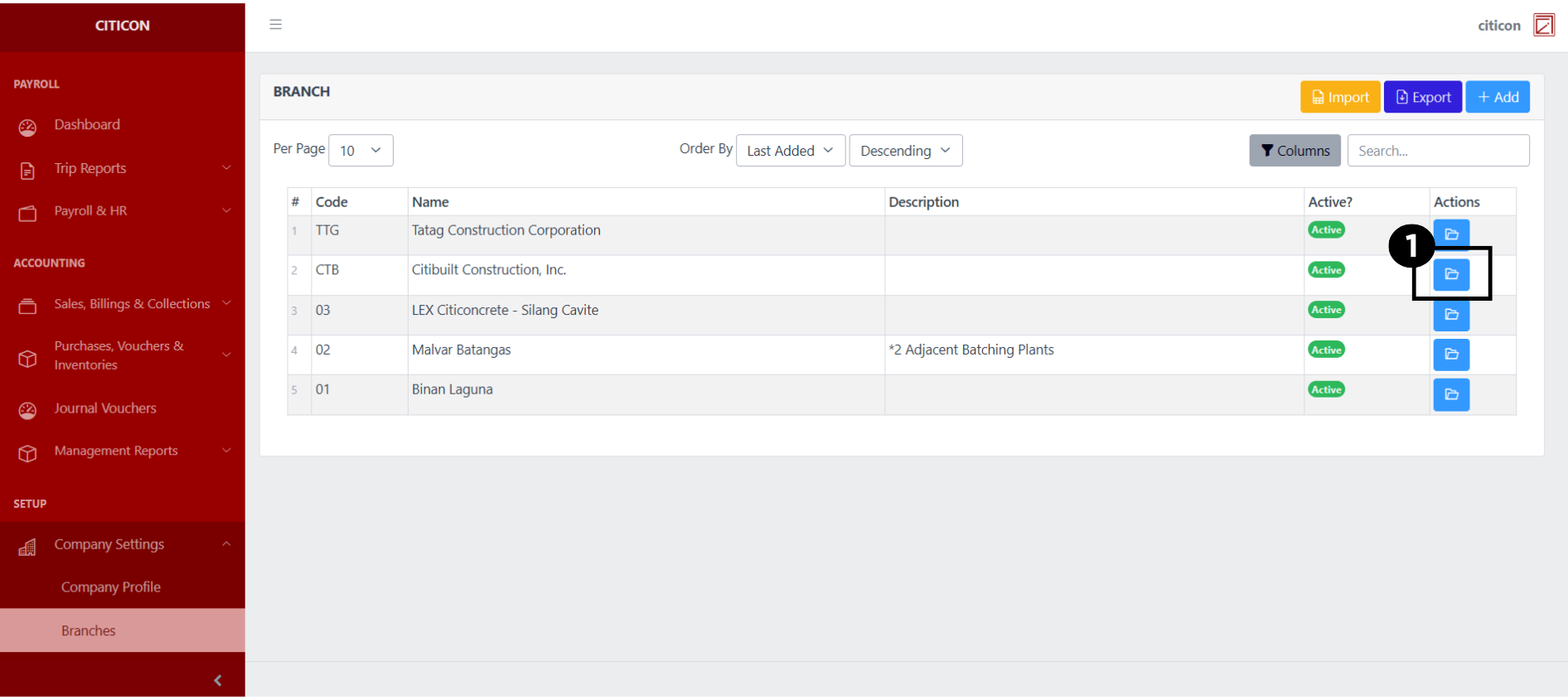This screenshot has width=1568, height=700.
Task: Expand the Payroll & HR menu
Action: pos(123,211)
